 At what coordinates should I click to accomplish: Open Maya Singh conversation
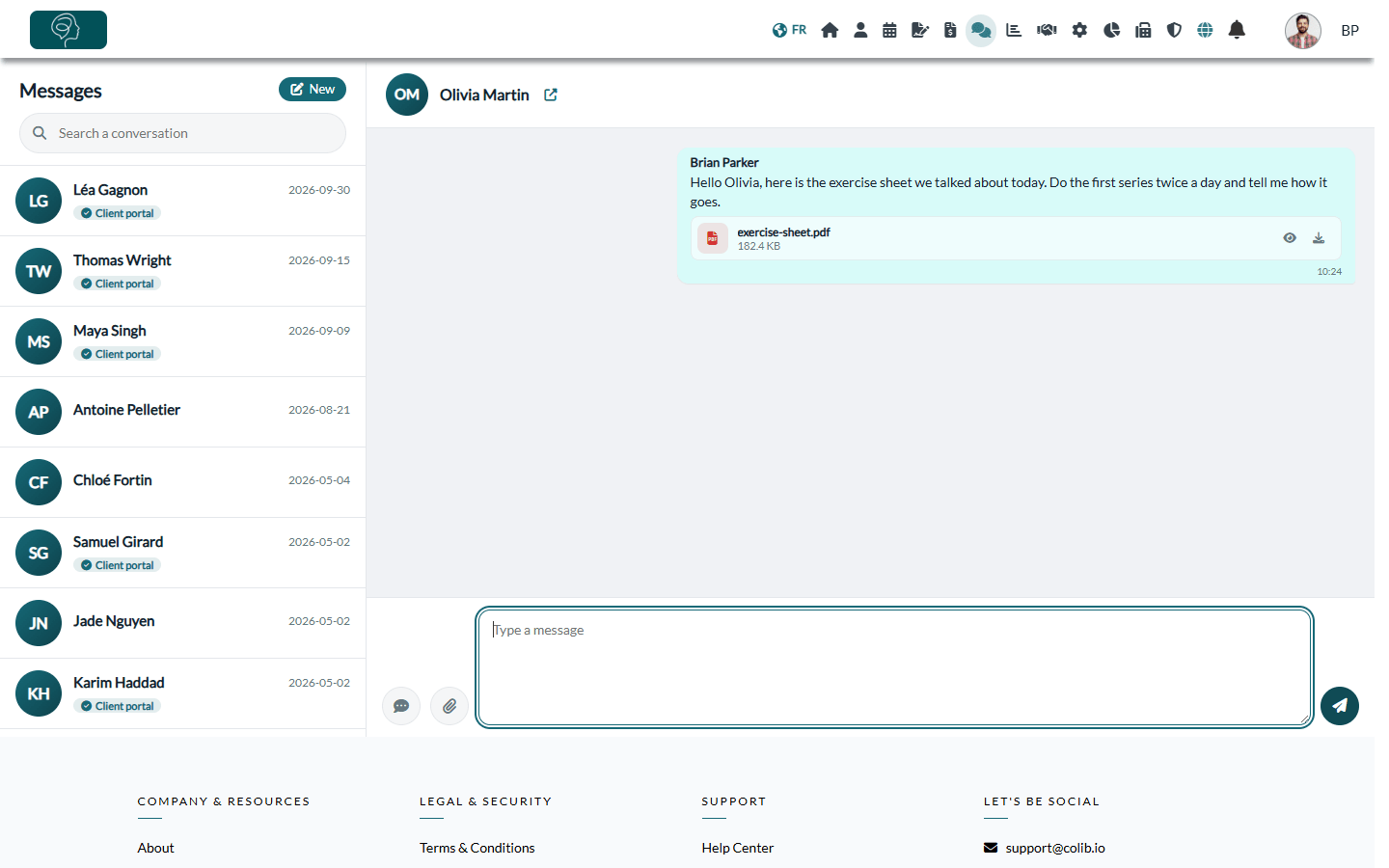(182, 341)
